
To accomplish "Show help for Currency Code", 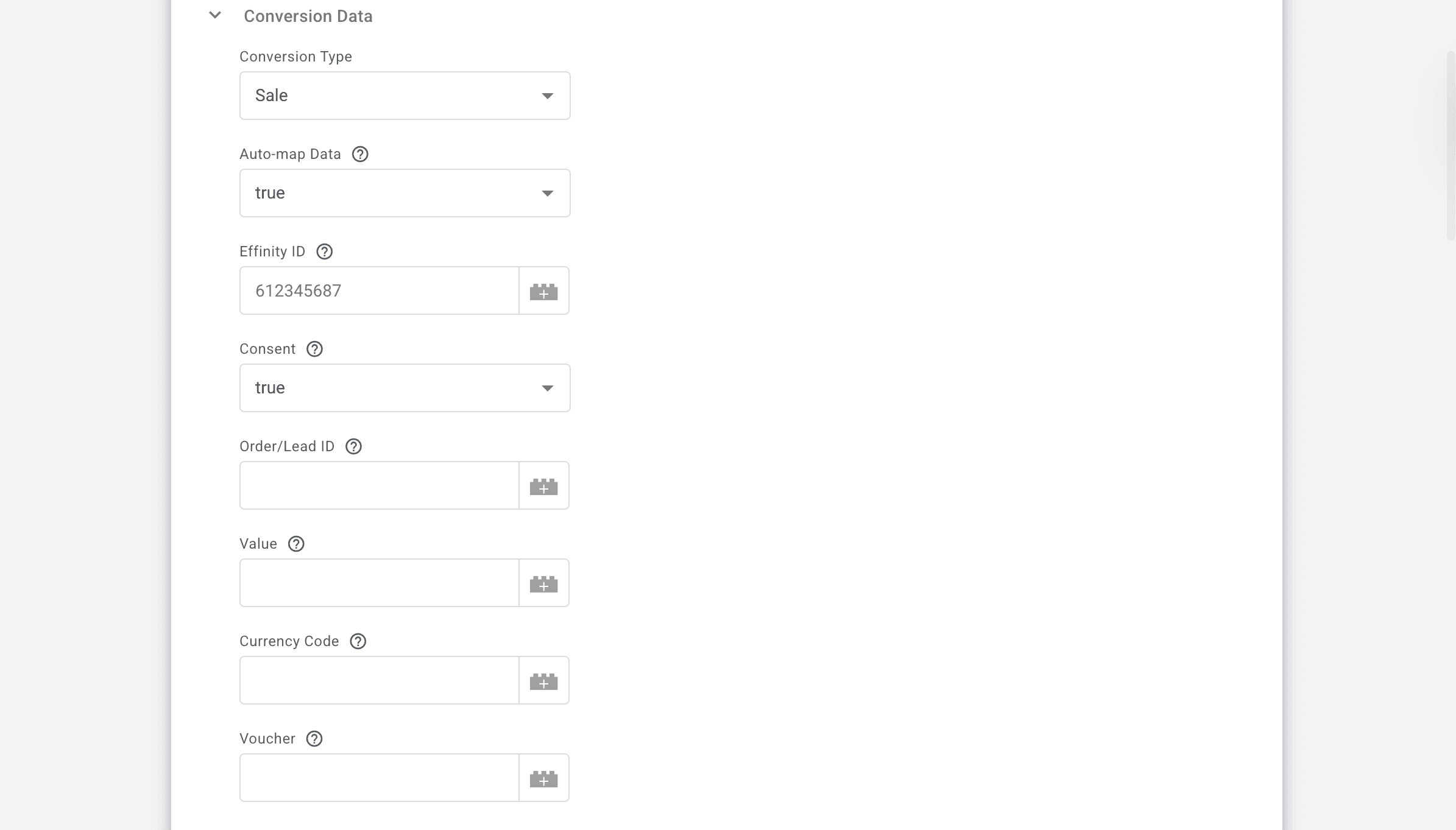I will [358, 641].
